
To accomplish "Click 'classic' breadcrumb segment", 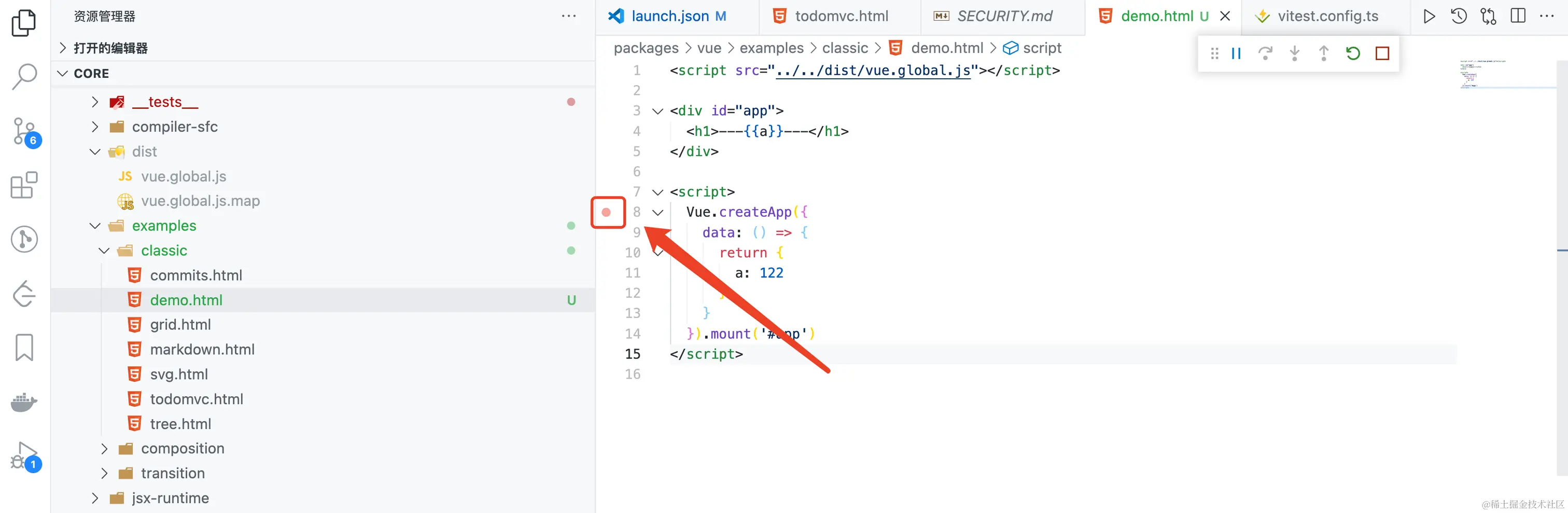I will (845, 48).
